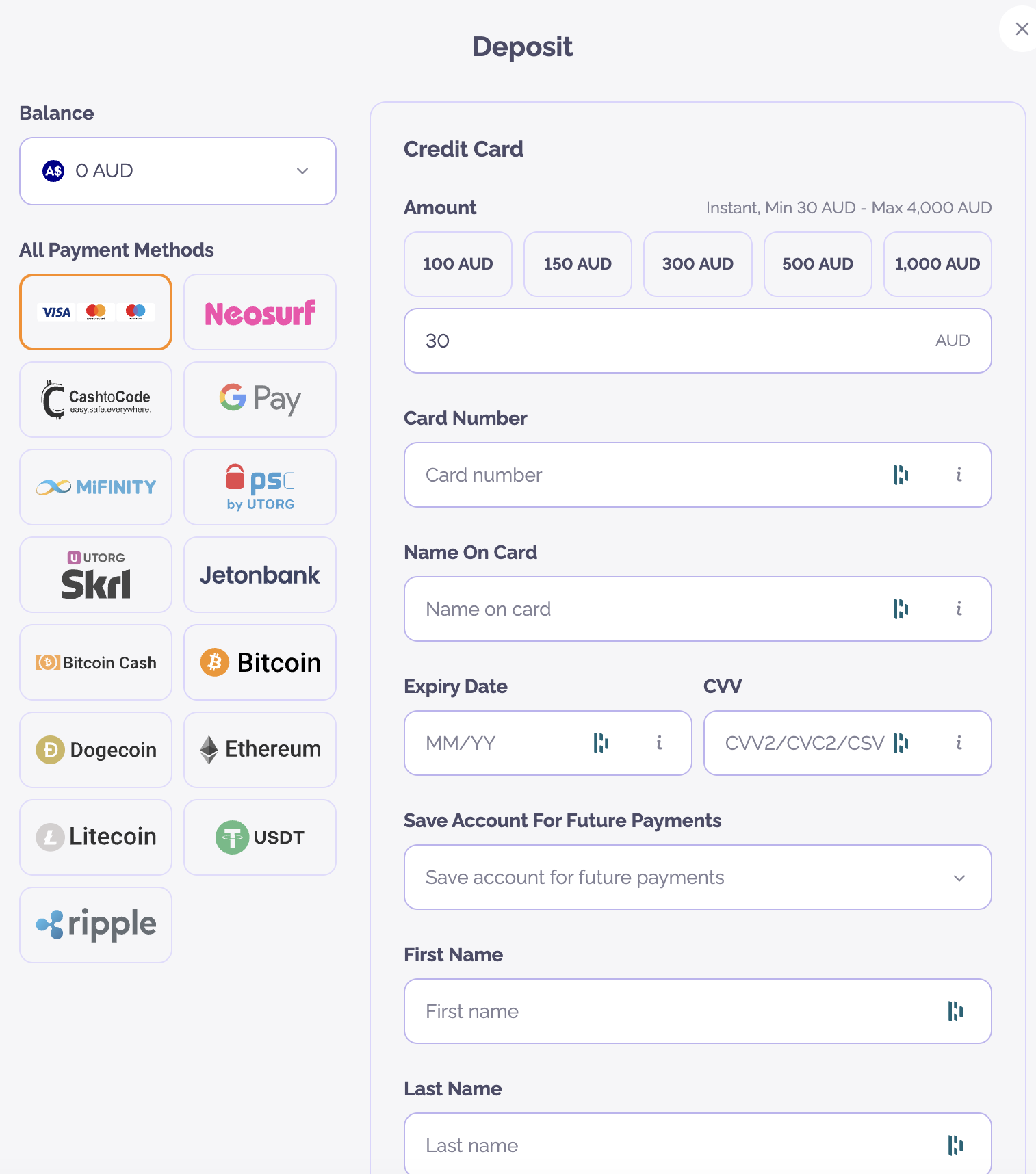The image size is (1036, 1174).
Task: Select the 100 AUD amount preset
Action: (458, 264)
